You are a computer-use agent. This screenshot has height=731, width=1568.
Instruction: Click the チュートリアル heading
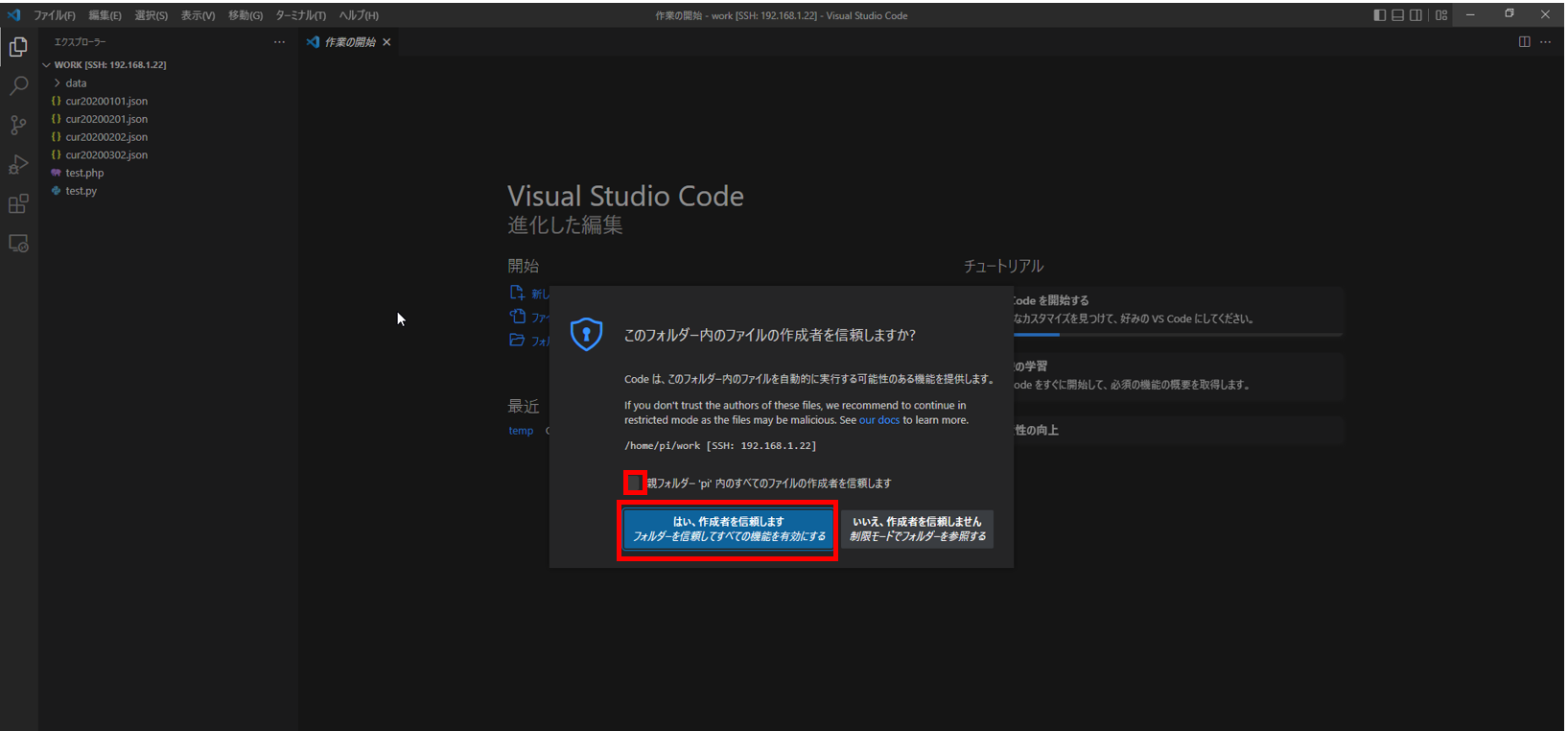1003,266
